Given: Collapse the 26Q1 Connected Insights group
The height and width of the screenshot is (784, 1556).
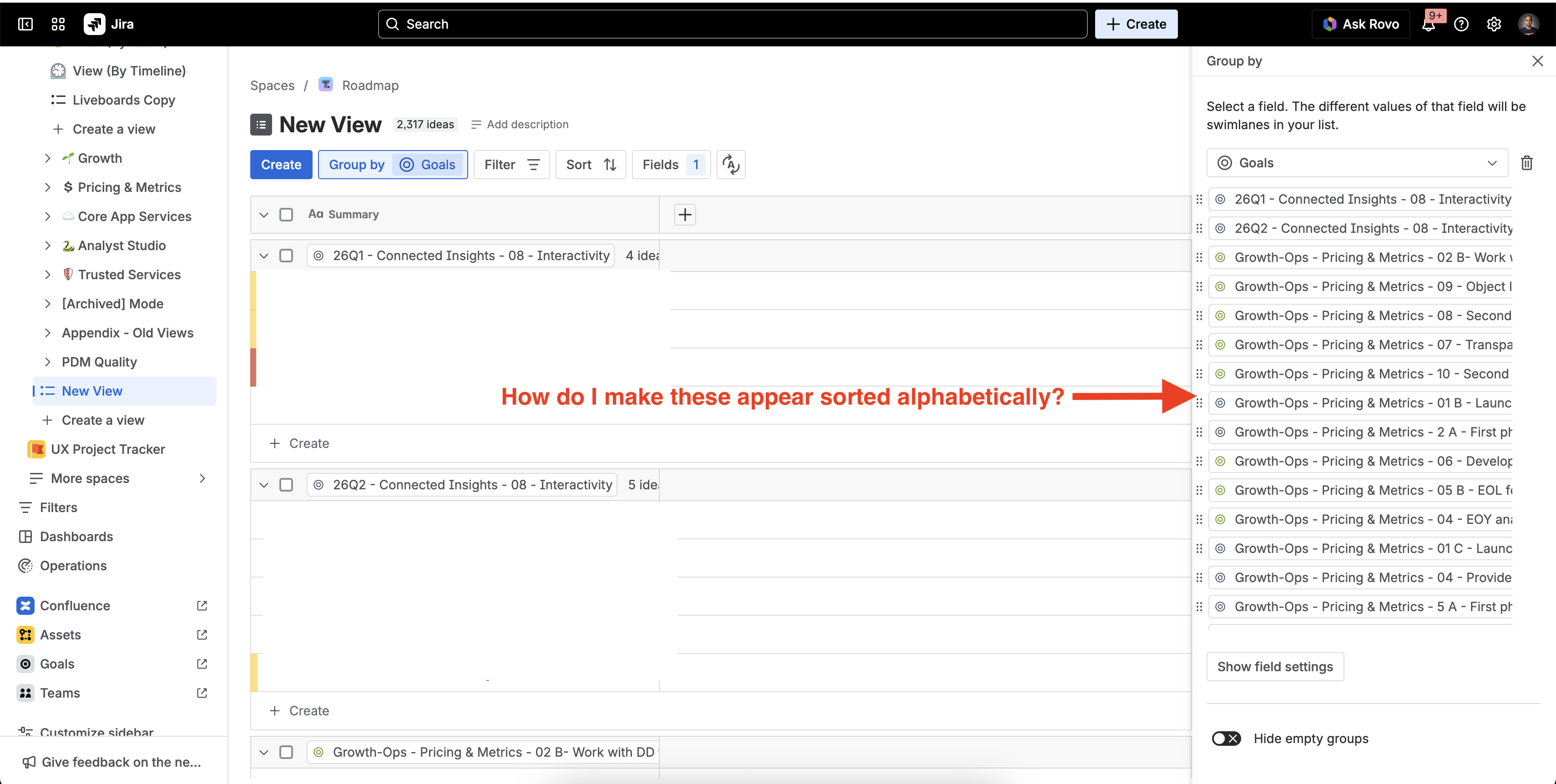Looking at the screenshot, I should (264, 256).
